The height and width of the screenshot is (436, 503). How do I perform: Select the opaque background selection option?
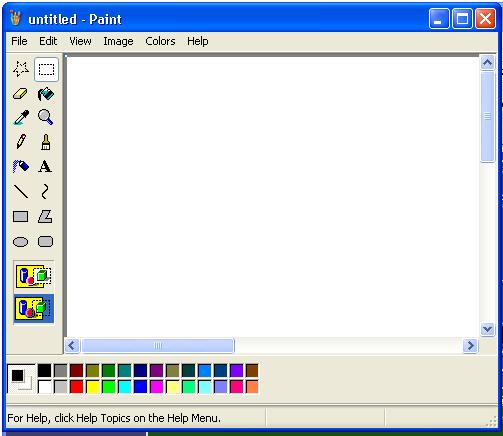click(33, 276)
